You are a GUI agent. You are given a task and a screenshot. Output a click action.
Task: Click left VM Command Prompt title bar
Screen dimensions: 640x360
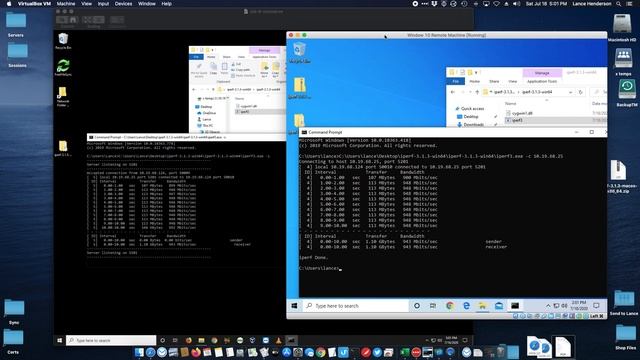pyautogui.click(x=186, y=138)
